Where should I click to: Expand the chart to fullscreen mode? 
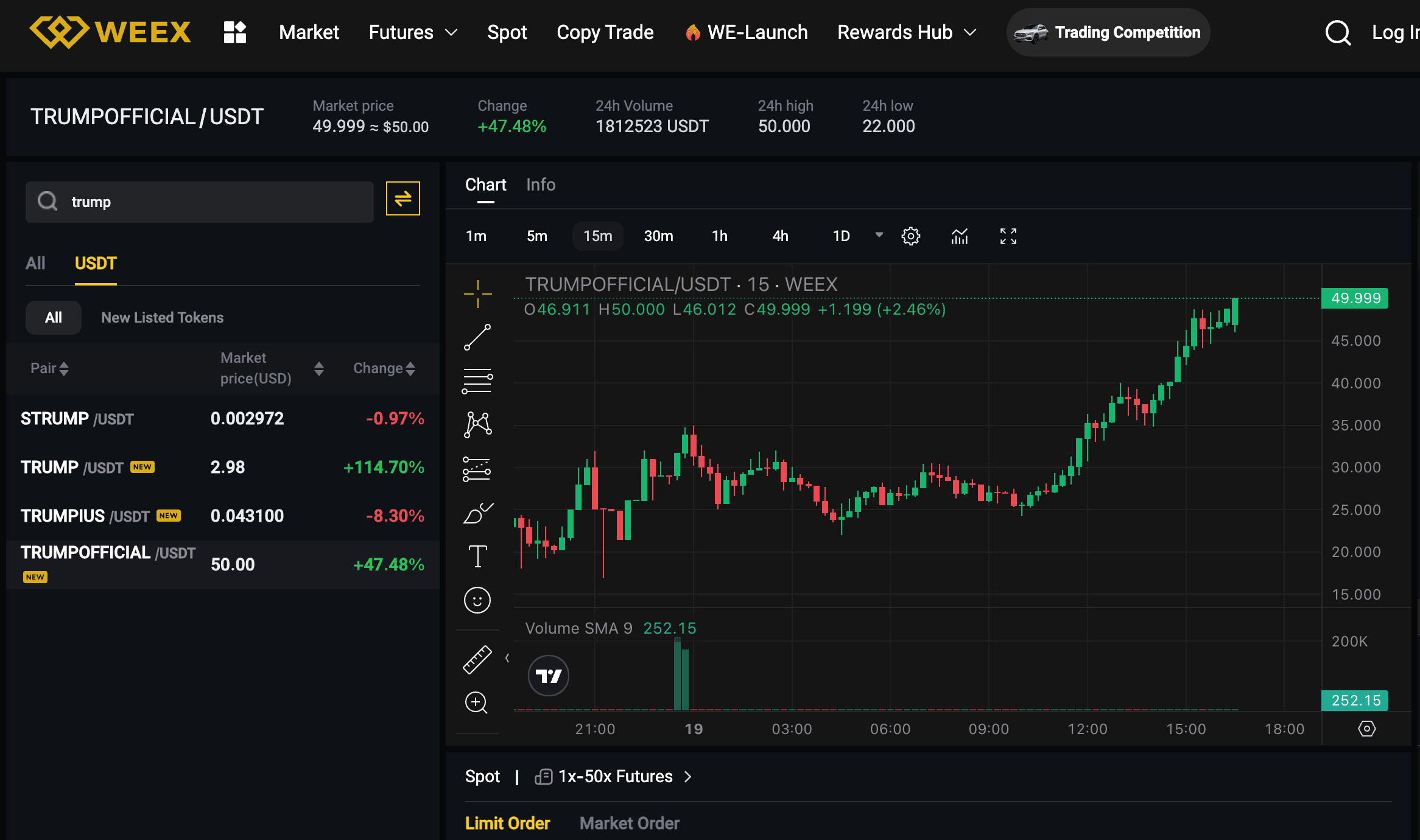pyautogui.click(x=1008, y=236)
